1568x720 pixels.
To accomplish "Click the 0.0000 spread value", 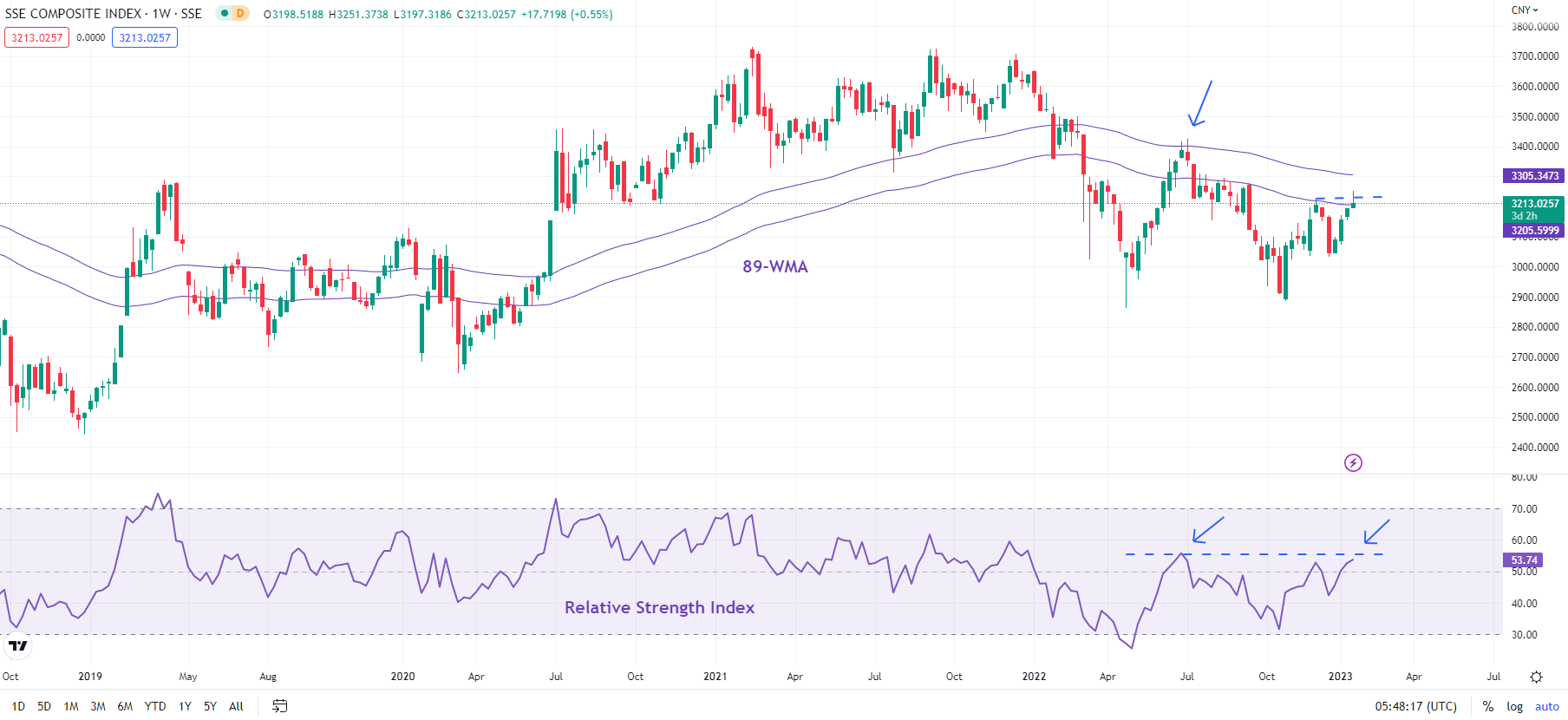I will (x=90, y=37).
